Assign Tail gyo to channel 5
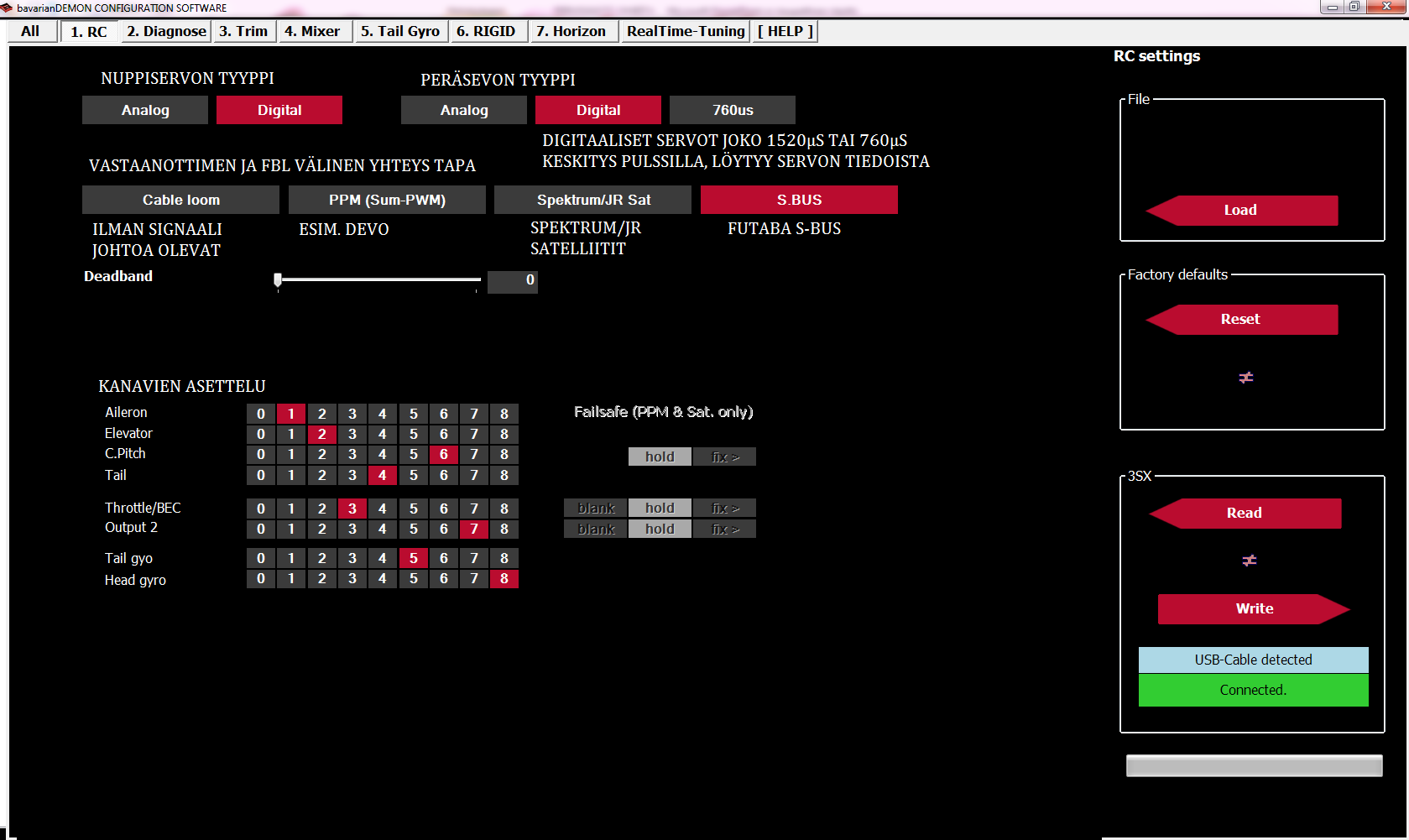The height and width of the screenshot is (840, 1409). [x=414, y=558]
